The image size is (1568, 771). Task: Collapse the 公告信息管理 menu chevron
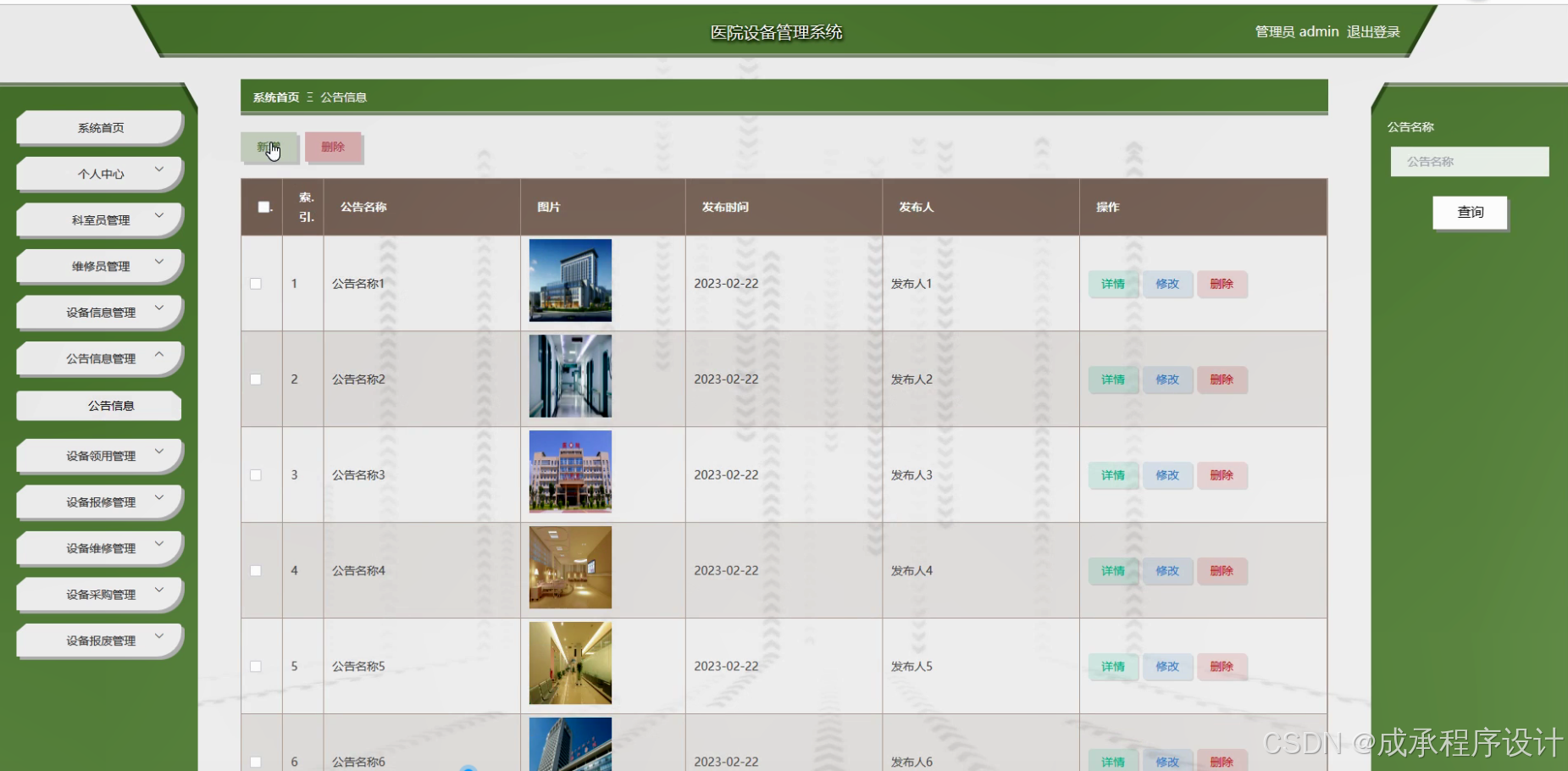pyautogui.click(x=159, y=354)
